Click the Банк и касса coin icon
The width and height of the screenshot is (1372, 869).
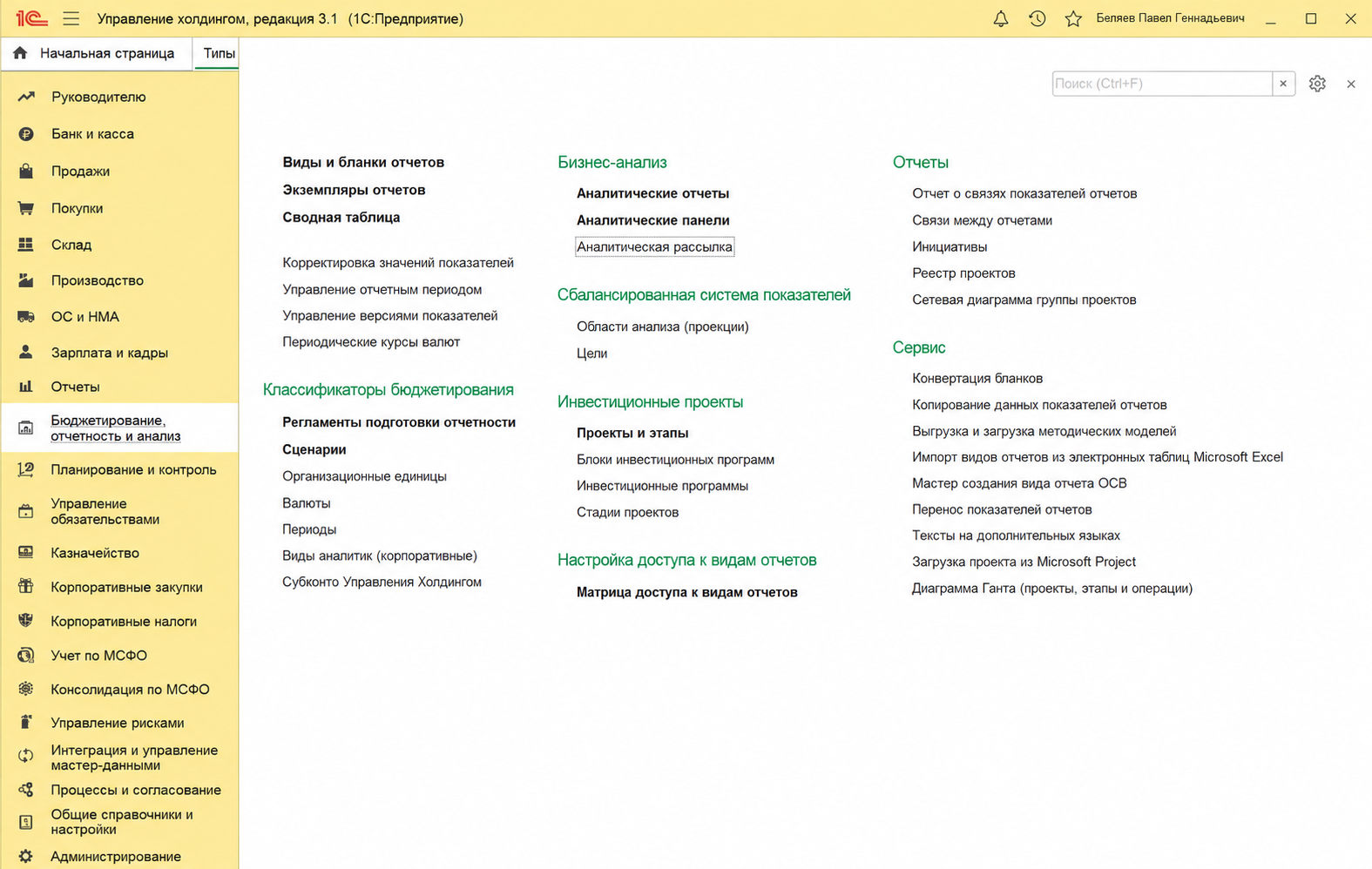click(x=26, y=134)
